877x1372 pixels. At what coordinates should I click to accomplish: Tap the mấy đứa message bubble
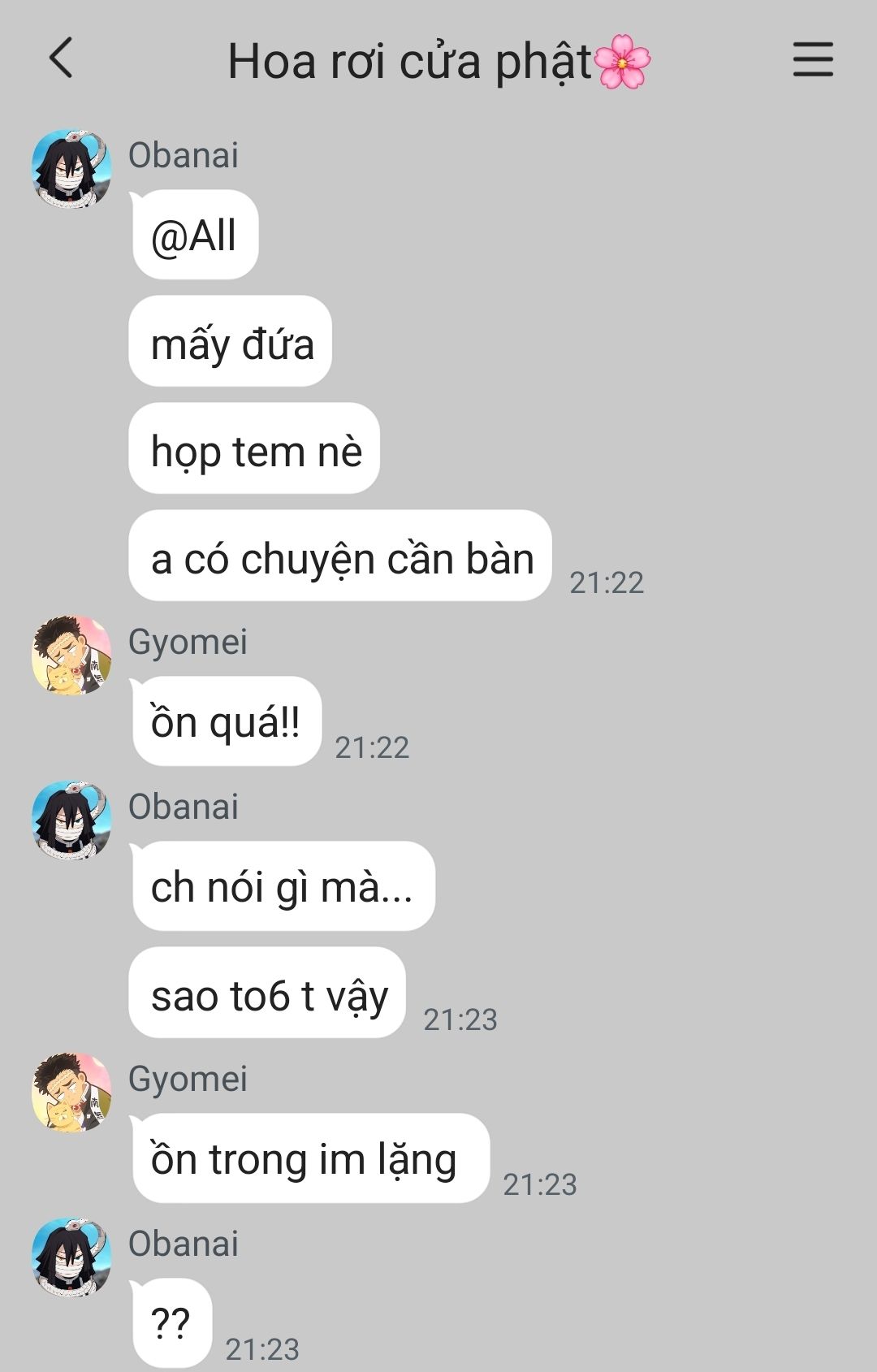[231, 341]
